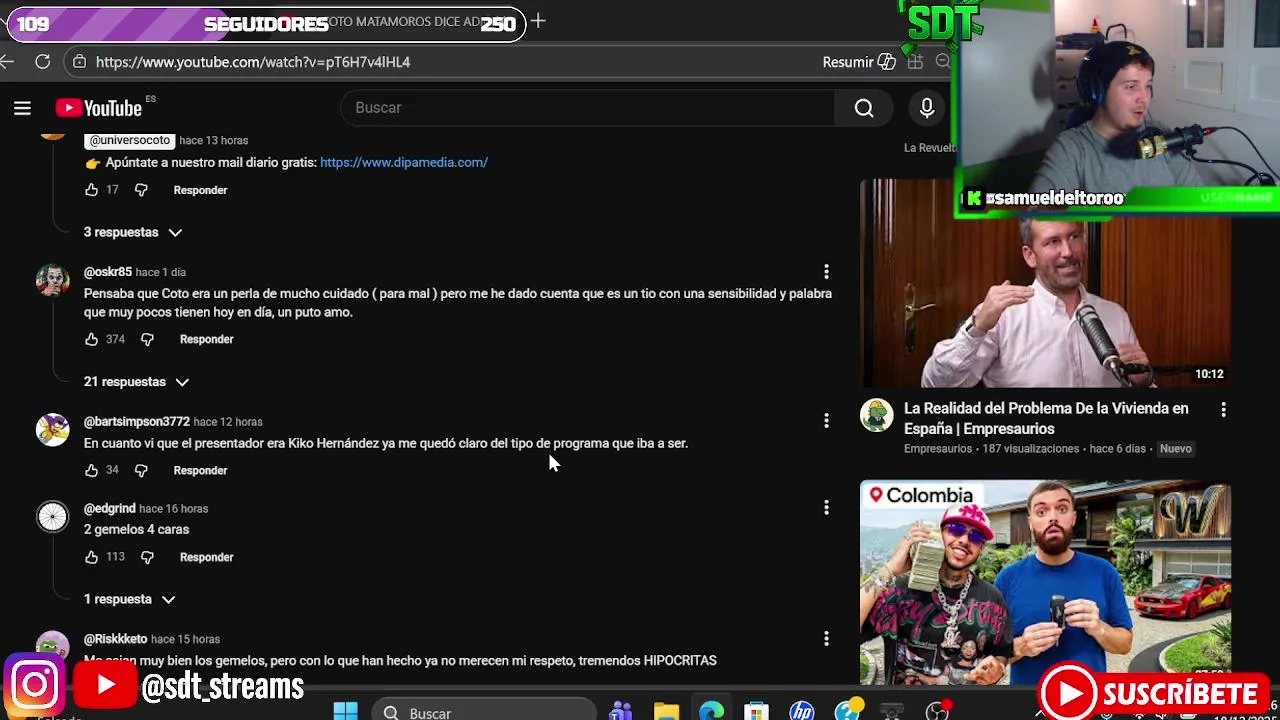Open Microsoft Store from the taskbar

tap(756, 711)
